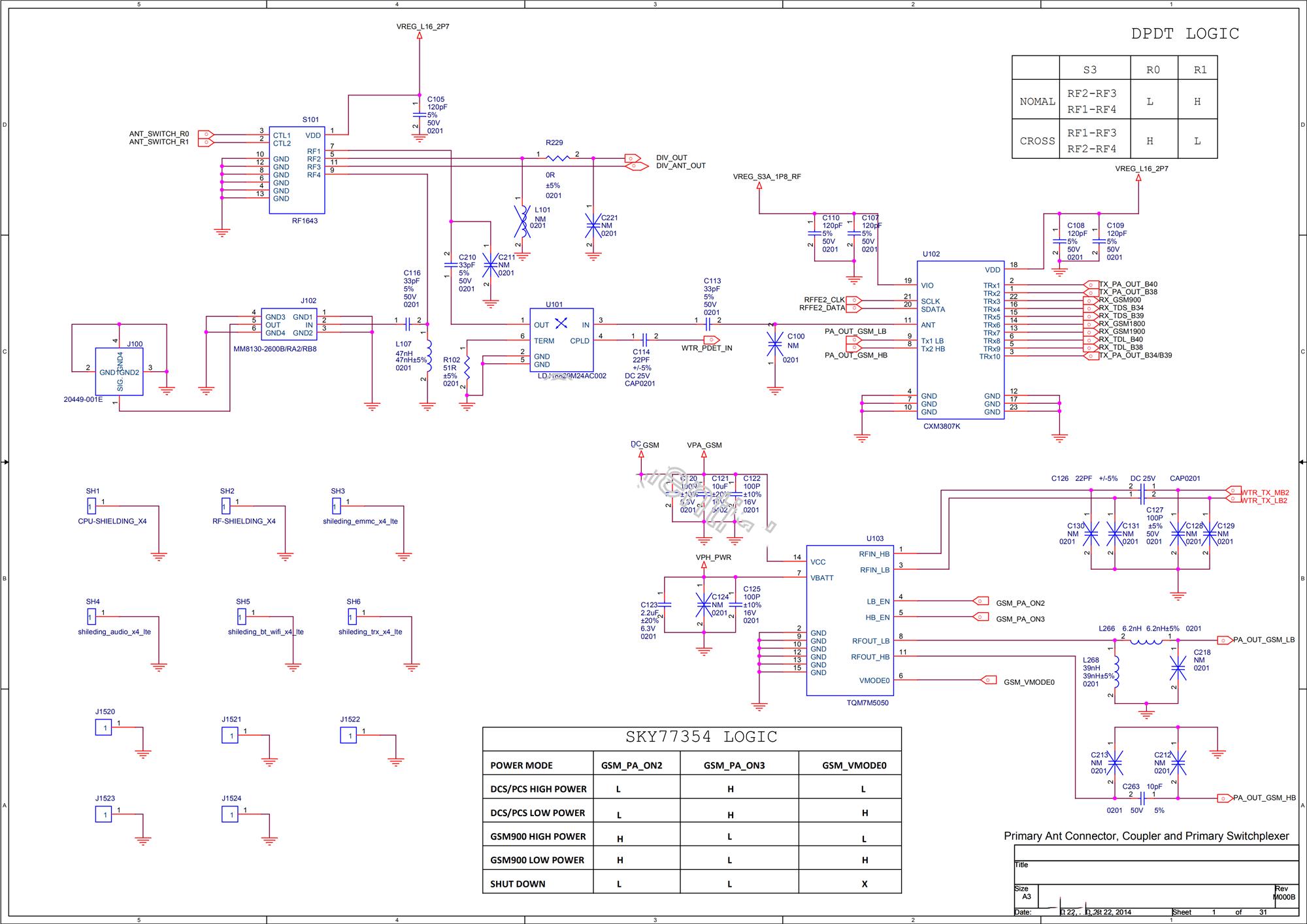Click the J100 antenna connector symbol
The width and height of the screenshot is (1307, 924).
(119, 371)
